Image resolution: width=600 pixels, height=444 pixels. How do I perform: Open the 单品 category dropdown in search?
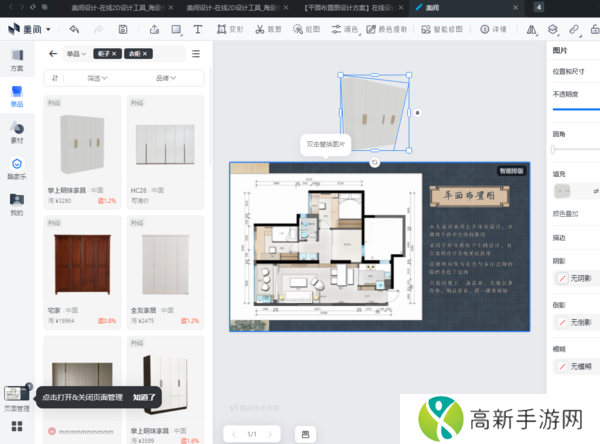pyautogui.click(x=76, y=53)
